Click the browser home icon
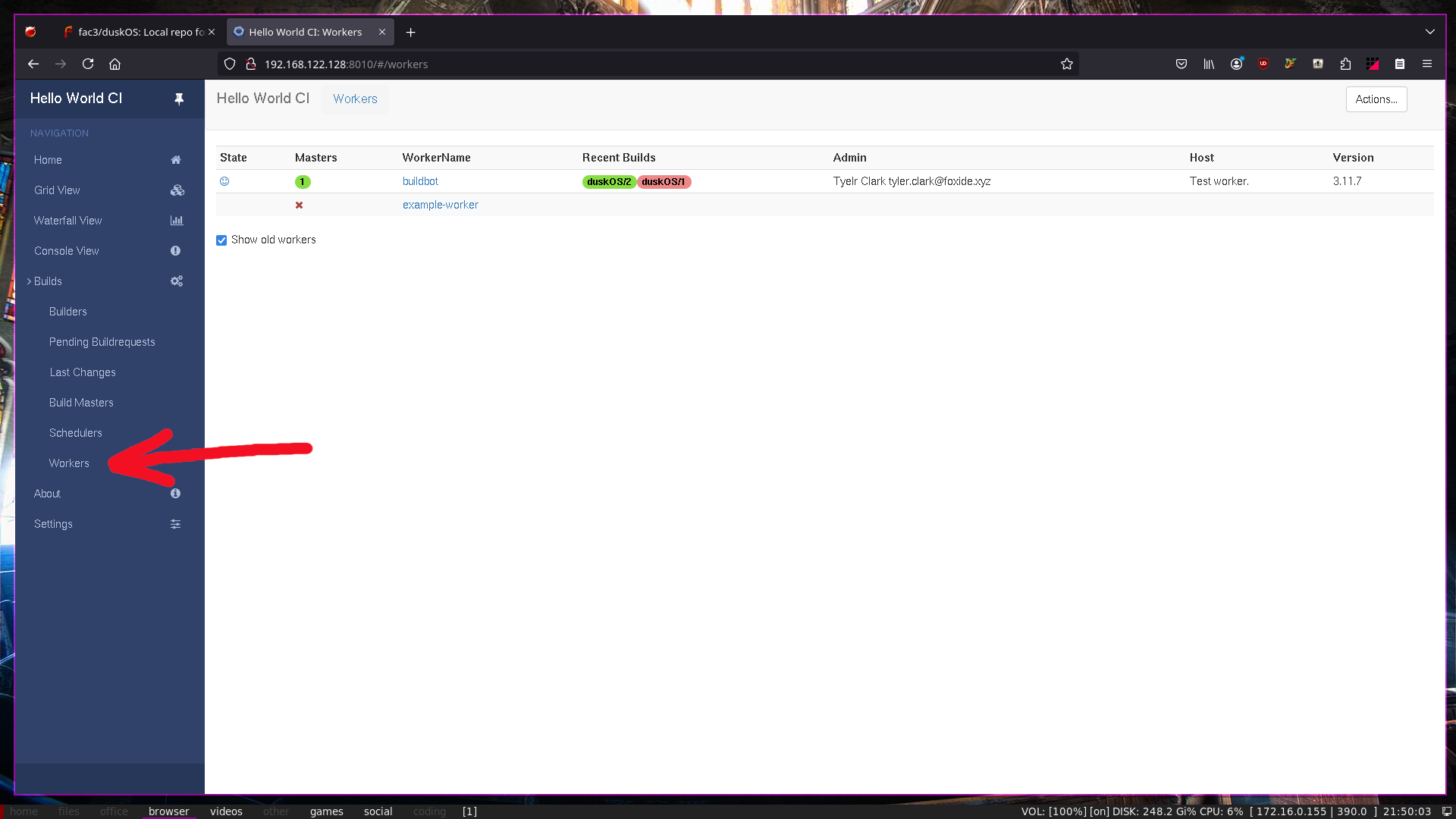The image size is (1456, 819). point(115,64)
